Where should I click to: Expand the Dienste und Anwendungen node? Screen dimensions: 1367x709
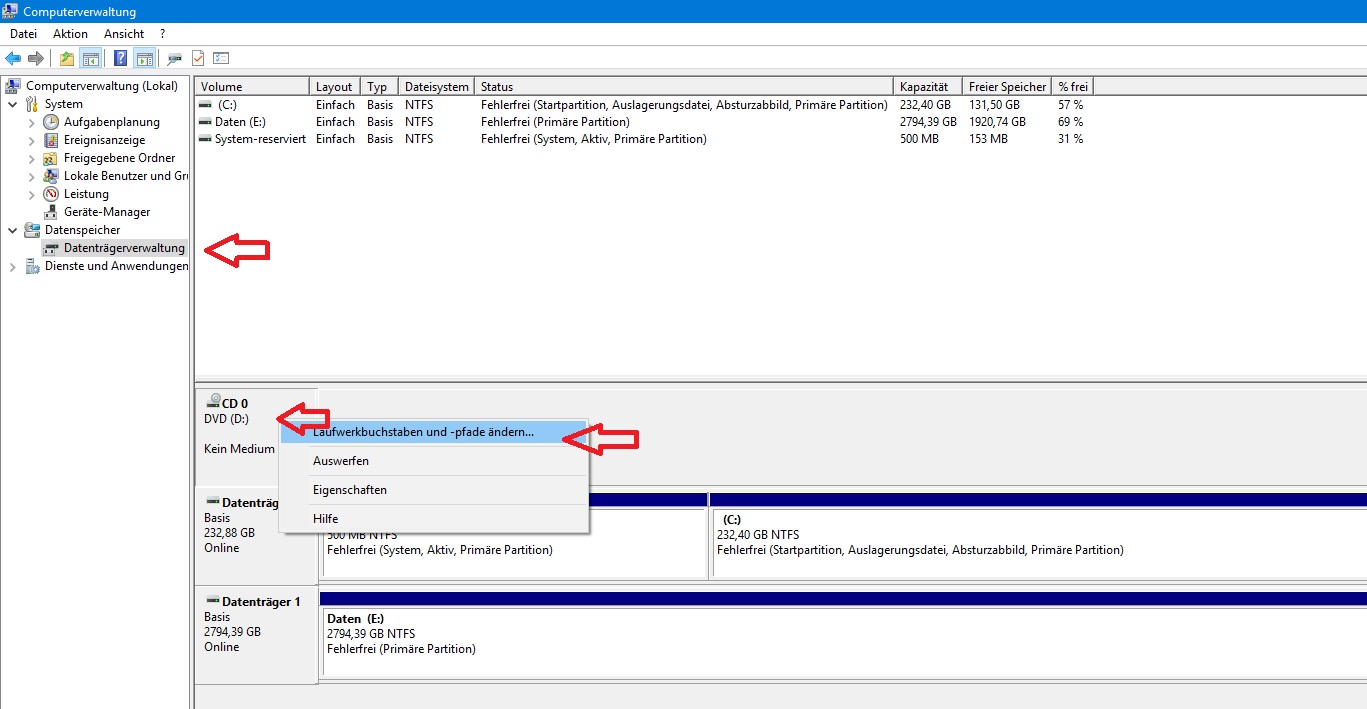(12, 266)
